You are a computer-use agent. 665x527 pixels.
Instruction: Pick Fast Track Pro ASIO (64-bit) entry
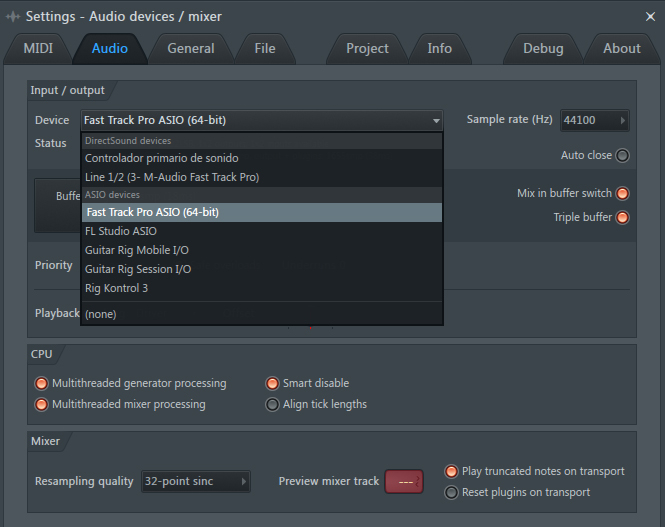262,212
